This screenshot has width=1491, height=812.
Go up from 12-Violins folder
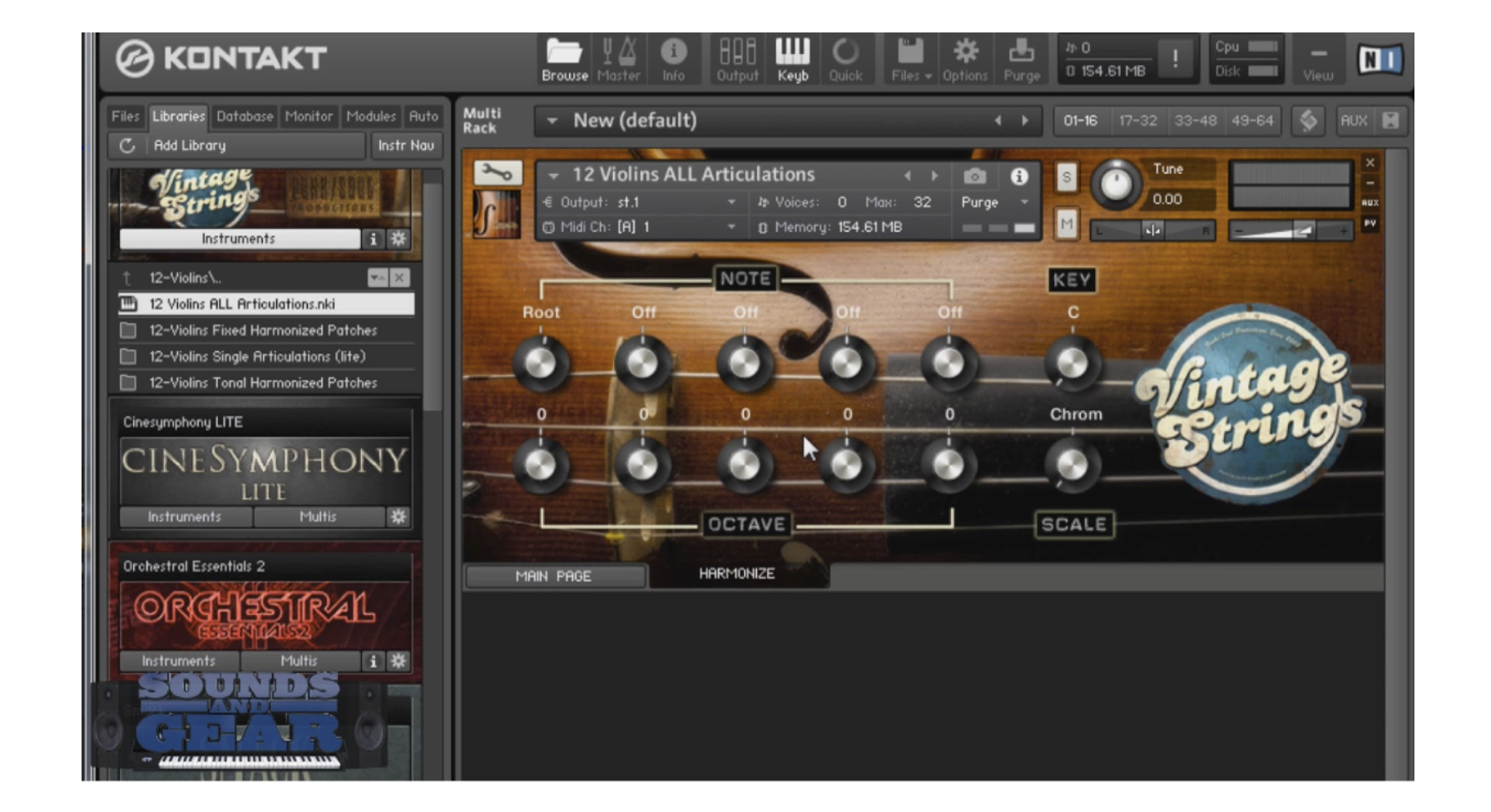point(127,278)
